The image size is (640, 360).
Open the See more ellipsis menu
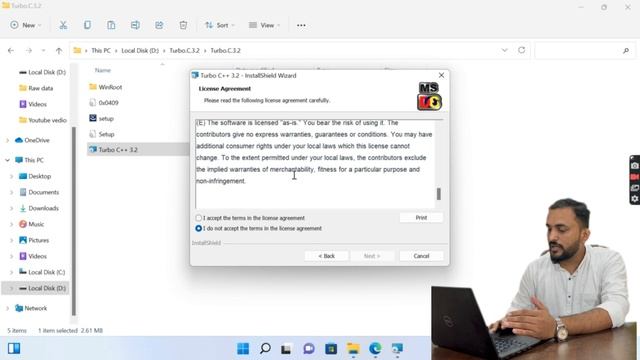pyautogui.click(x=301, y=25)
